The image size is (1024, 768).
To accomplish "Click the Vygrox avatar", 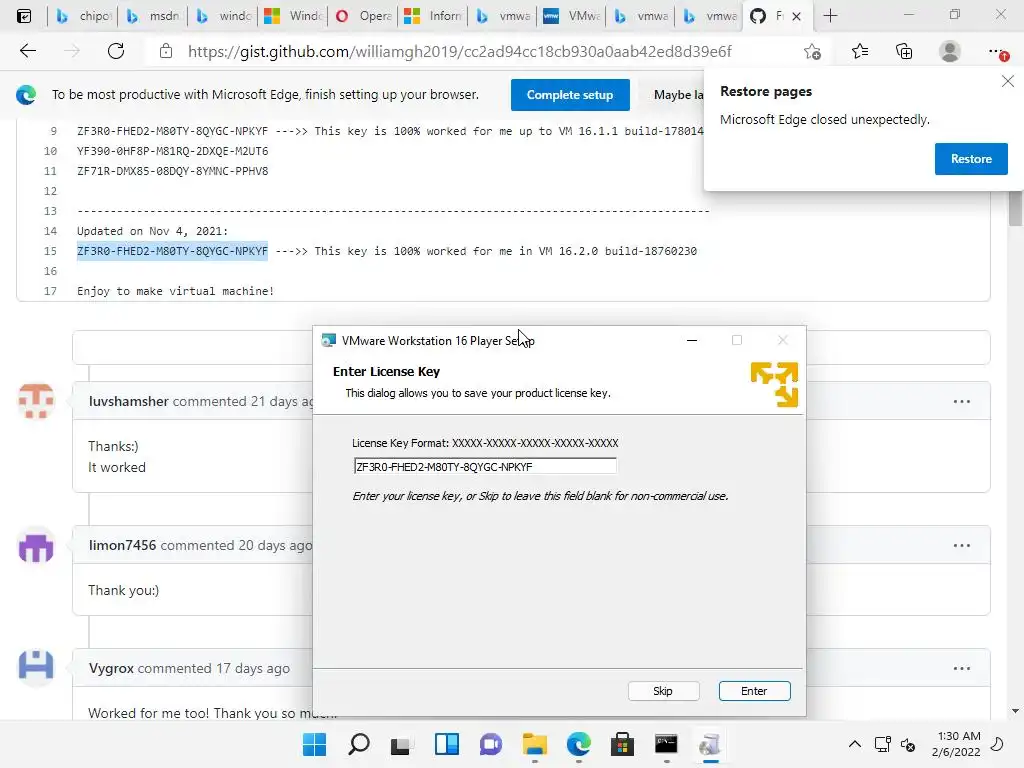I will click(36, 667).
